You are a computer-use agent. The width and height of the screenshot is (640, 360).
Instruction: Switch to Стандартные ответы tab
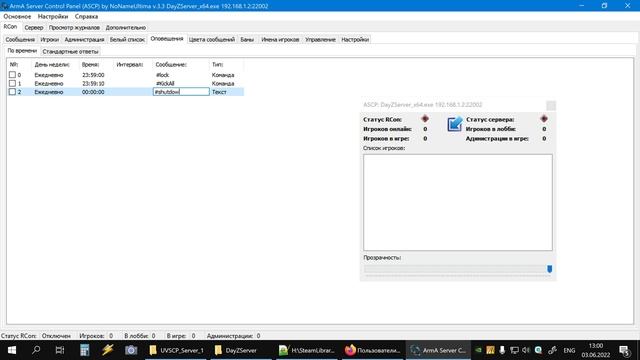(70, 52)
